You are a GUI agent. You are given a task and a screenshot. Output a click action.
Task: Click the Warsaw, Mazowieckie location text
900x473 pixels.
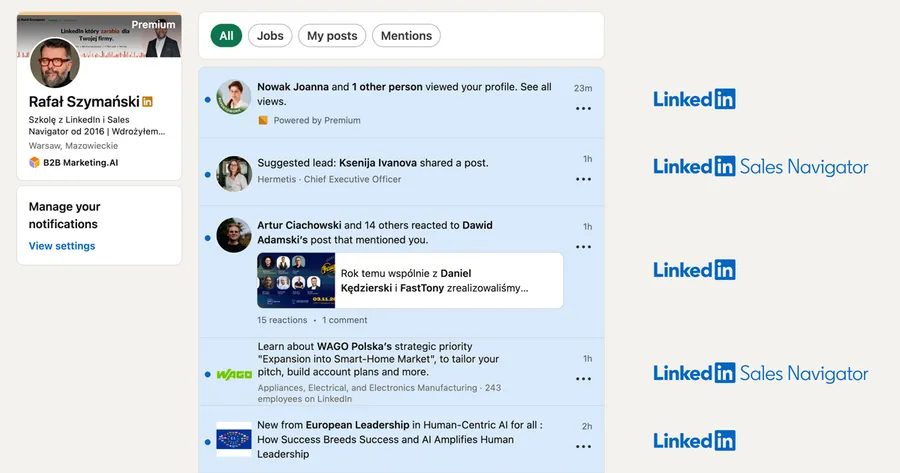(x=73, y=146)
